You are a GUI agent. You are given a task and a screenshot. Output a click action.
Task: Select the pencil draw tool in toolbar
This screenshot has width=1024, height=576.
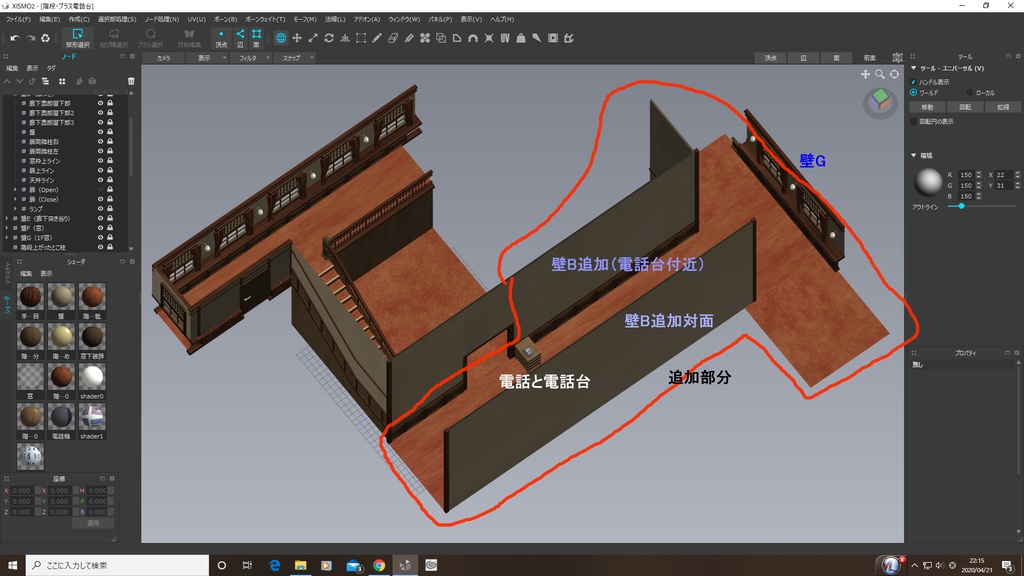pyautogui.click(x=377, y=38)
